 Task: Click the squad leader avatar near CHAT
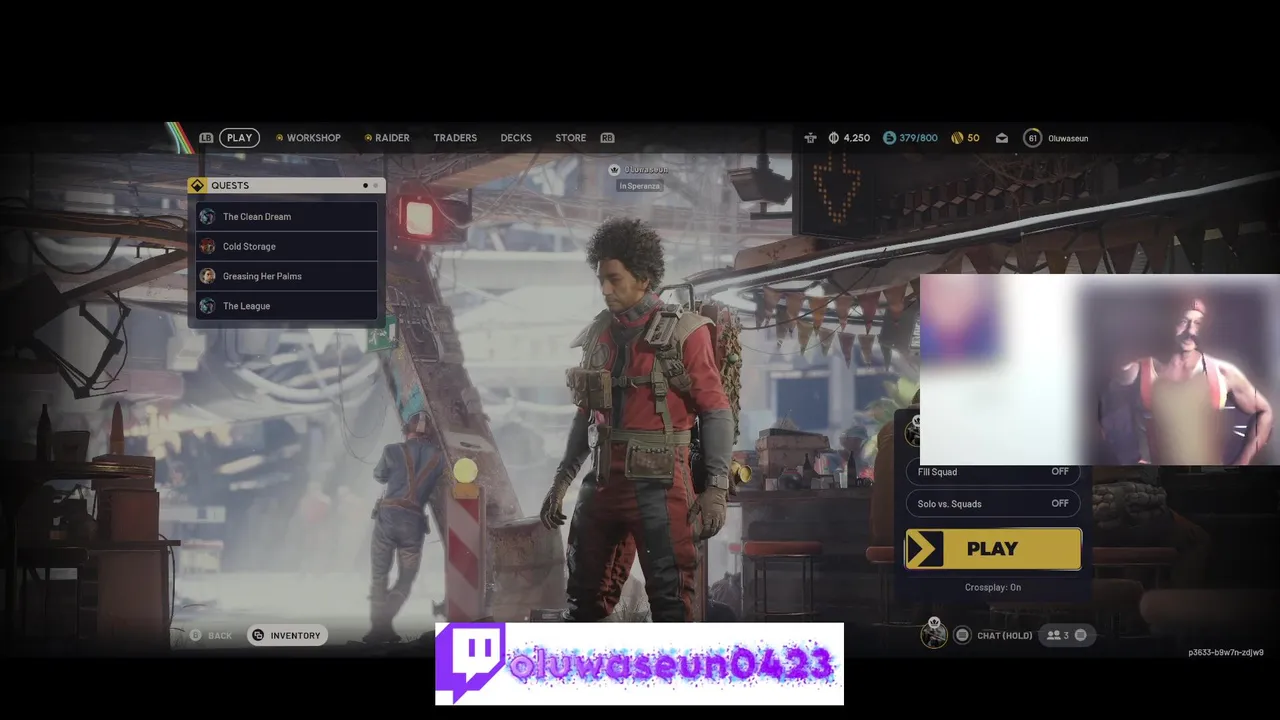(934, 633)
